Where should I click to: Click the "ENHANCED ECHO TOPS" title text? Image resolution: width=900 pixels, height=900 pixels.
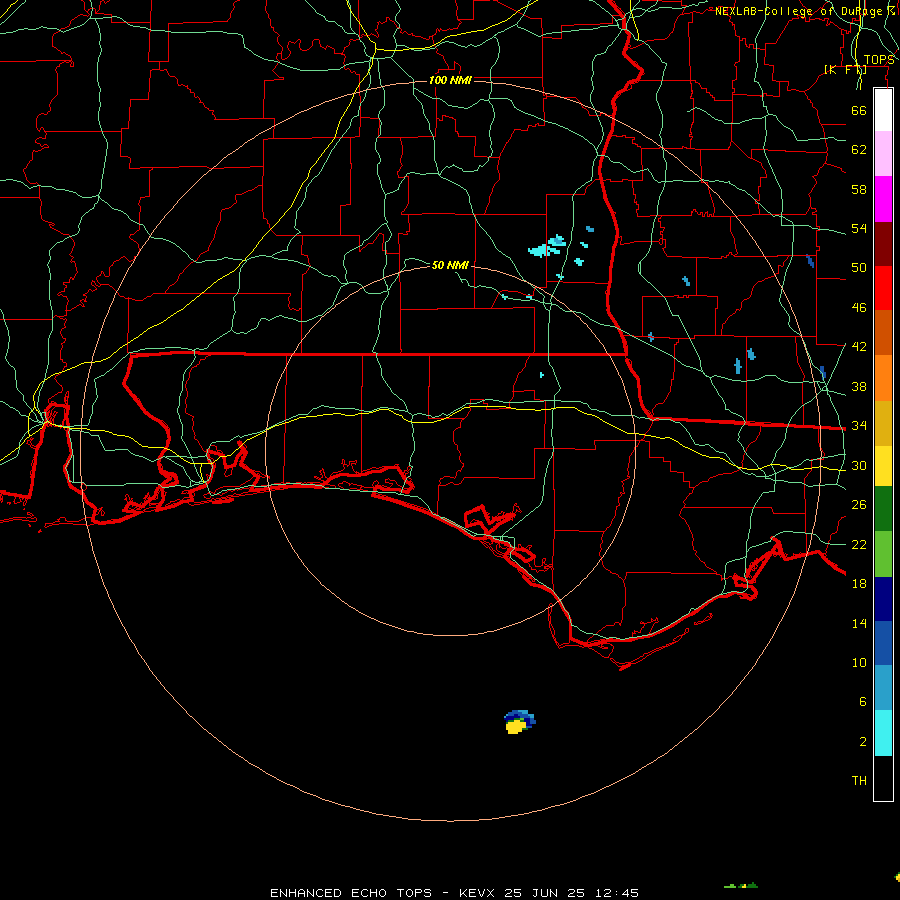pos(351,893)
